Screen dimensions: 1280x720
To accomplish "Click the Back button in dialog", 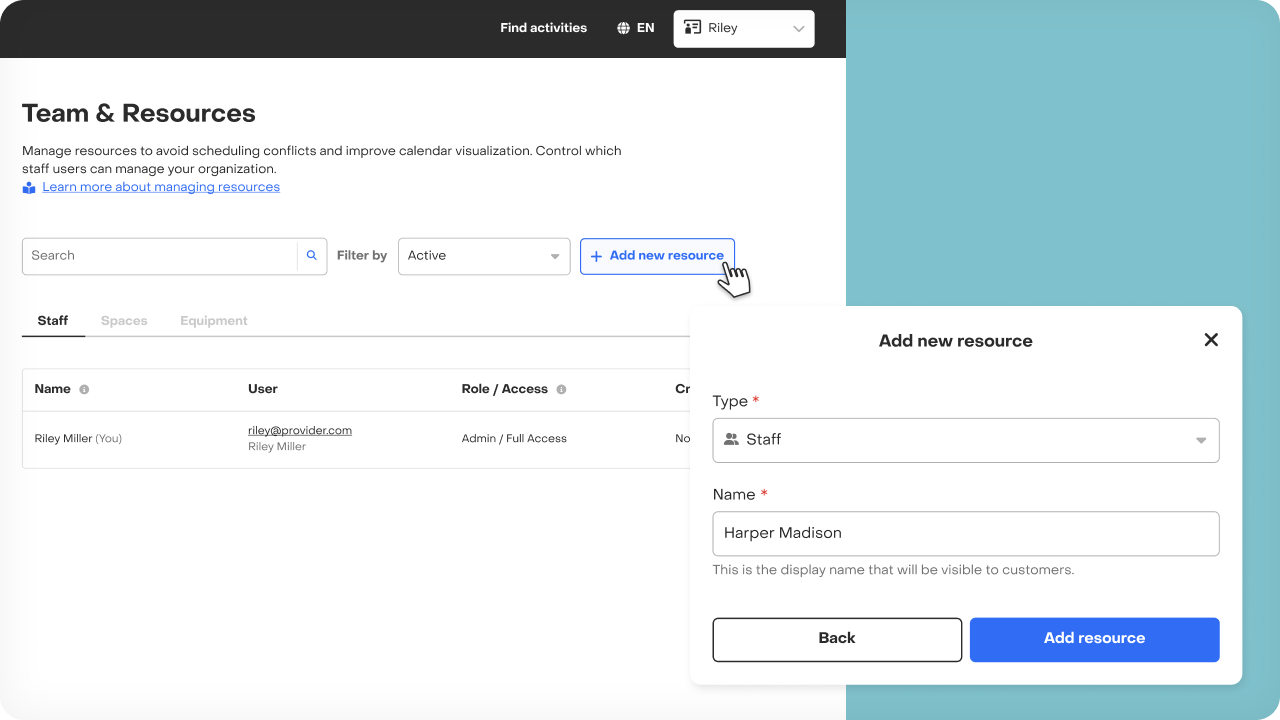I will pos(837,639).
